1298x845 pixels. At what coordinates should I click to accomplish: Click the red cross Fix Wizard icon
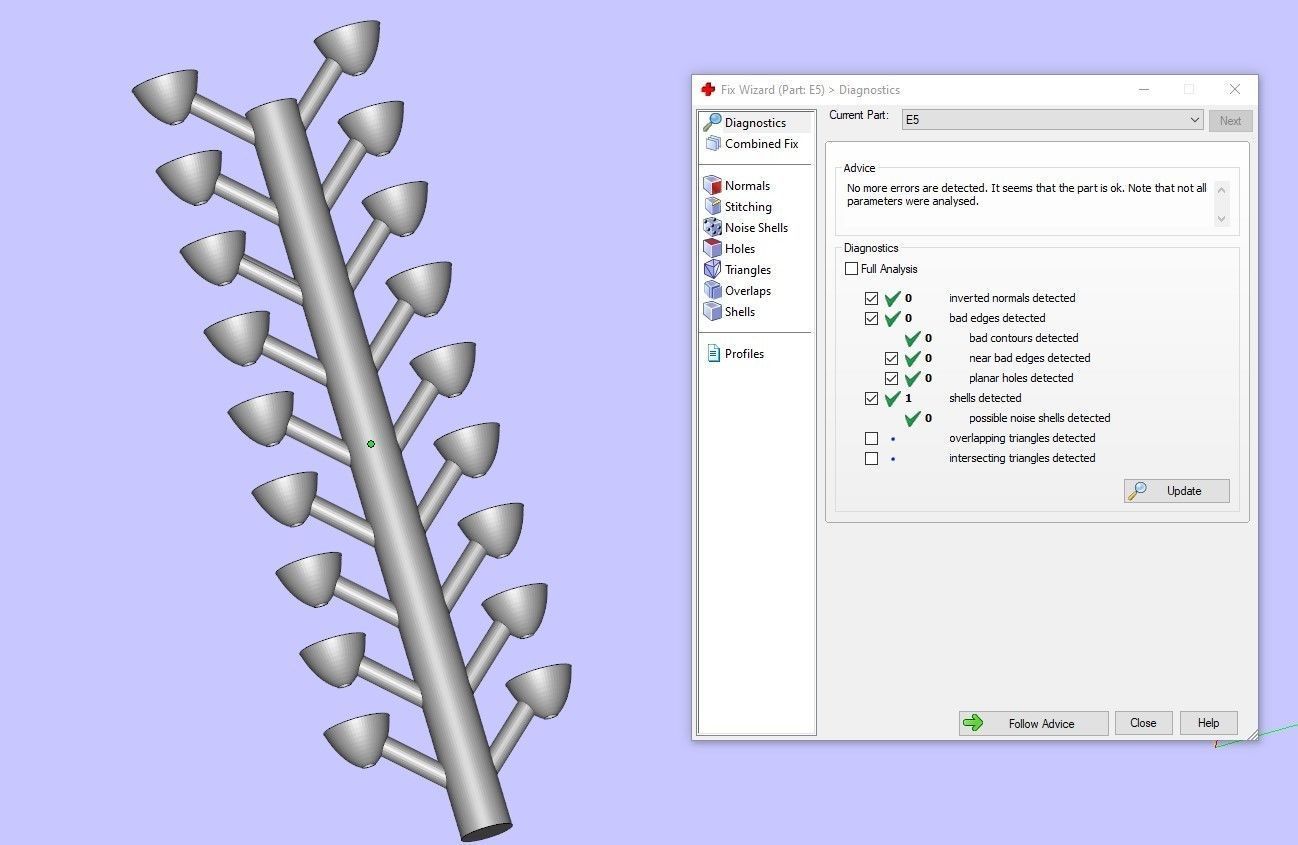(708, 89)
